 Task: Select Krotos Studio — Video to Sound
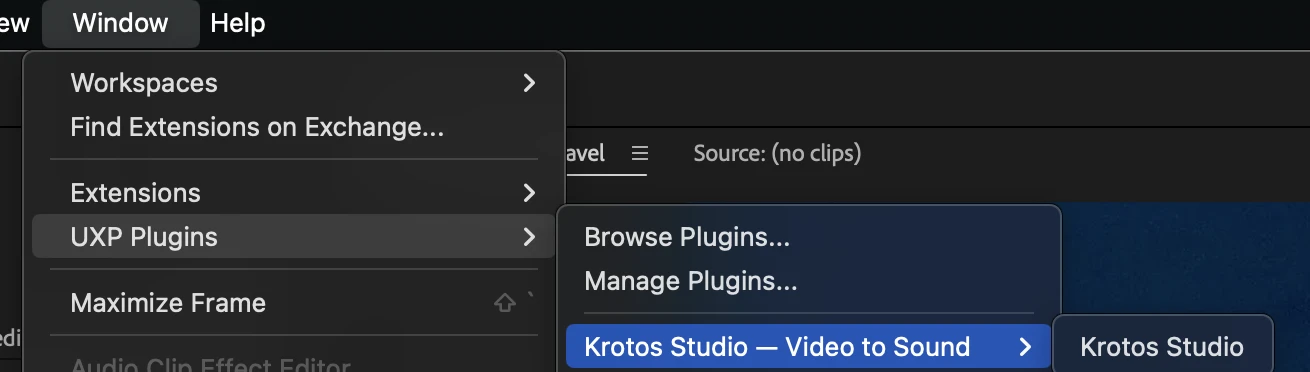[808, 347]
